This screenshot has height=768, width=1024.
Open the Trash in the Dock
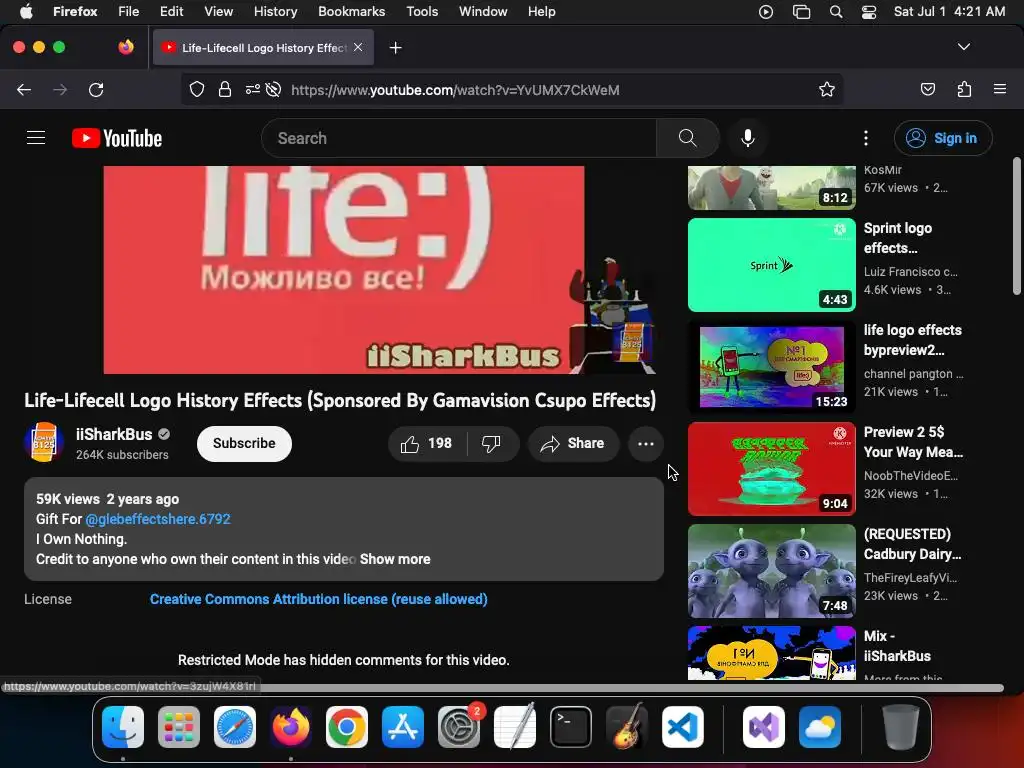click(901, 727)
